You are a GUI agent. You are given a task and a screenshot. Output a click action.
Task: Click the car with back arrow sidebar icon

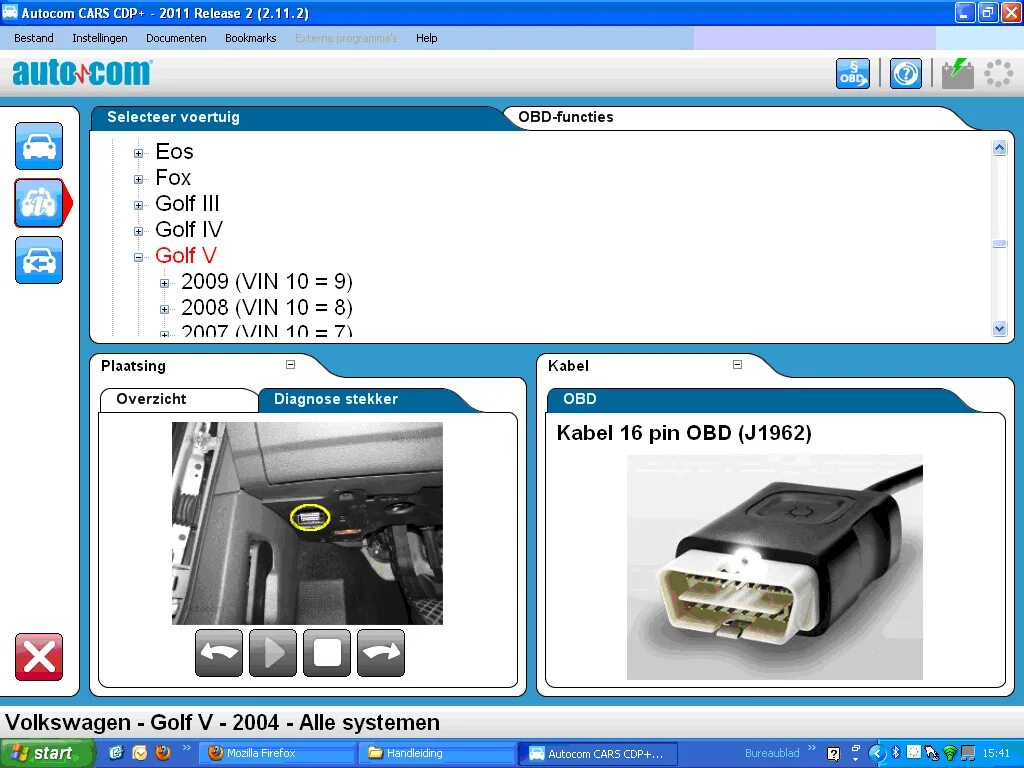tap(39, 260)
